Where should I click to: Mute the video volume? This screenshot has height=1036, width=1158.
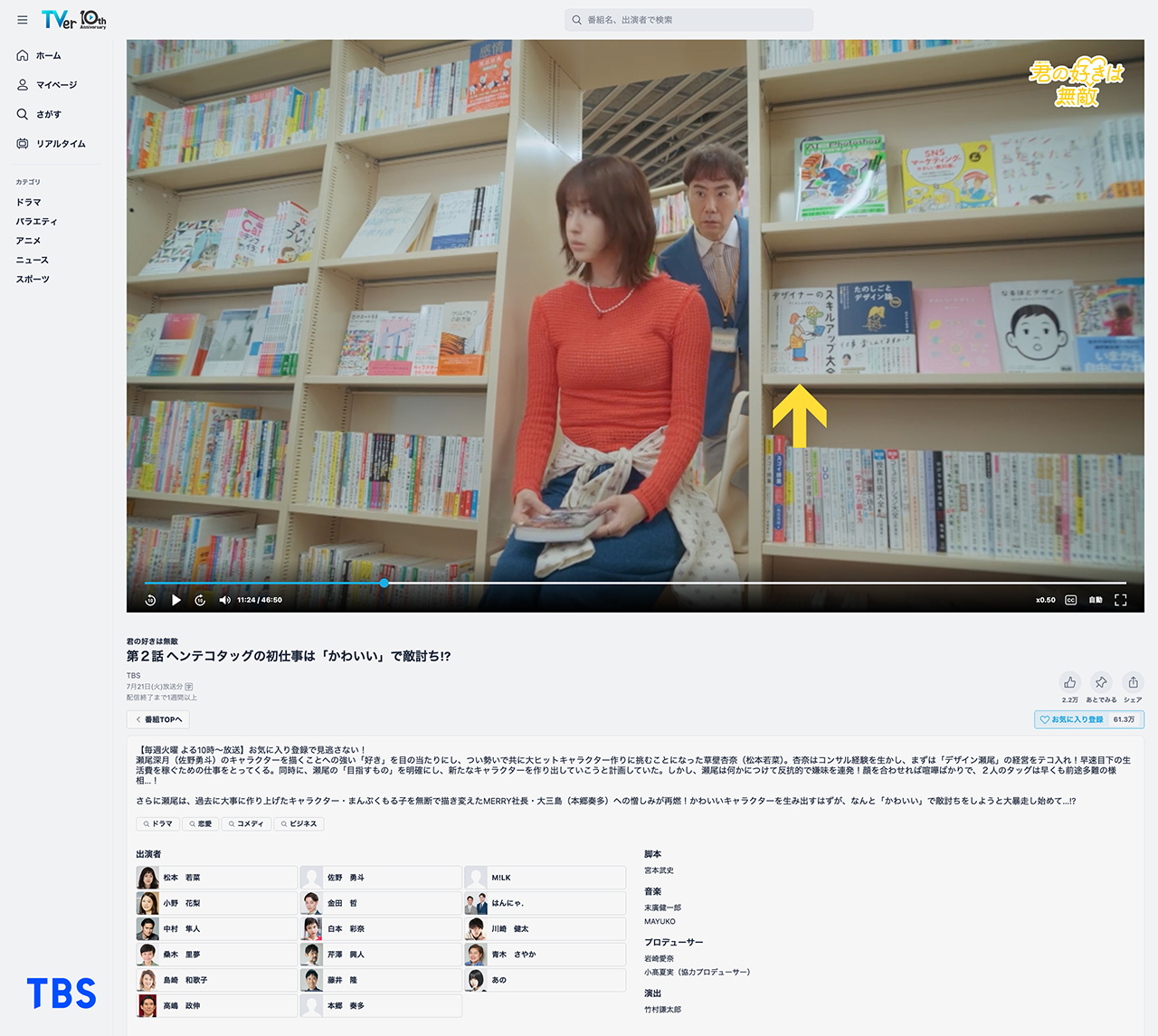(x=225, y=600)
